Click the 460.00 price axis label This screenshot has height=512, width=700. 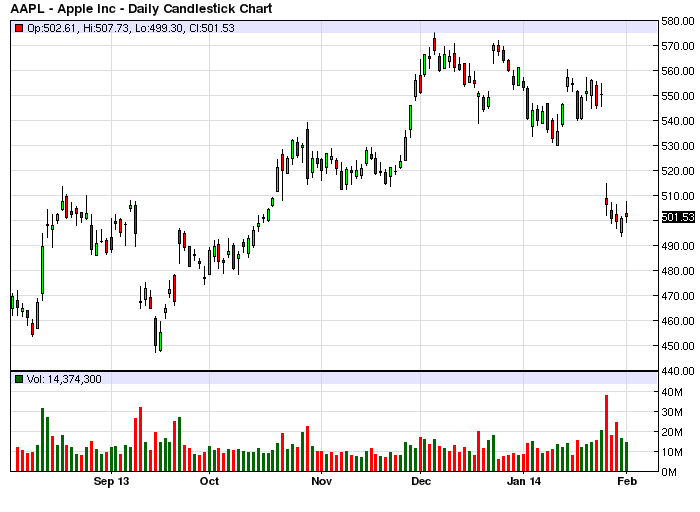(x=678, y=321)
